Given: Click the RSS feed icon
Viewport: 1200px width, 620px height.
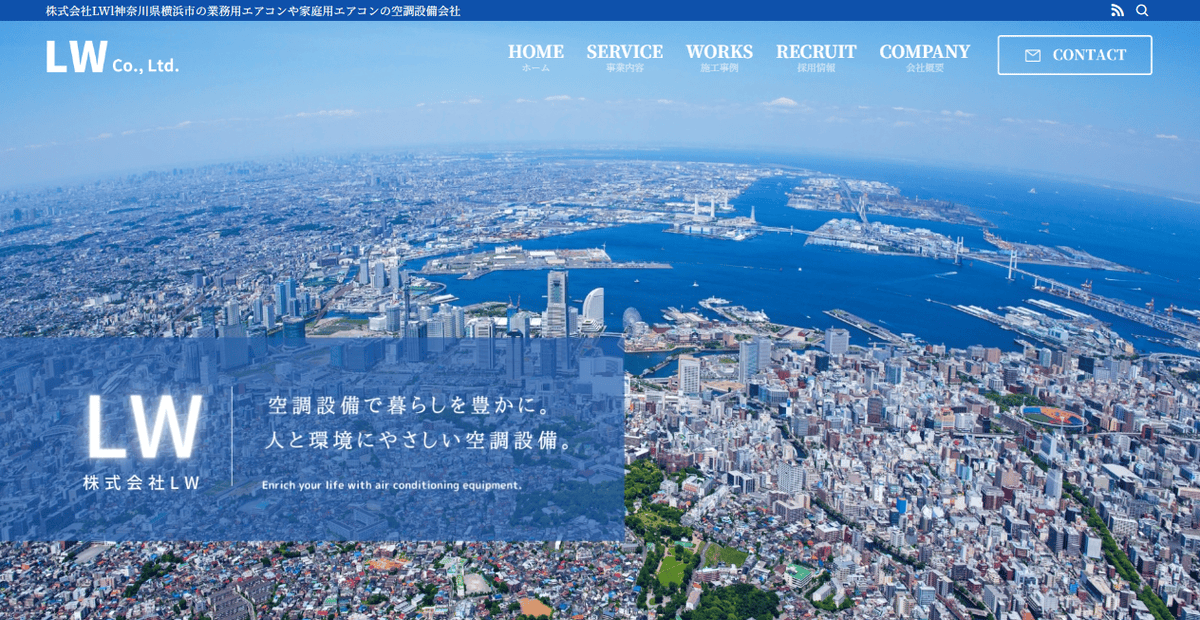Looking at the screenshot, I should tap(1115, 10).
